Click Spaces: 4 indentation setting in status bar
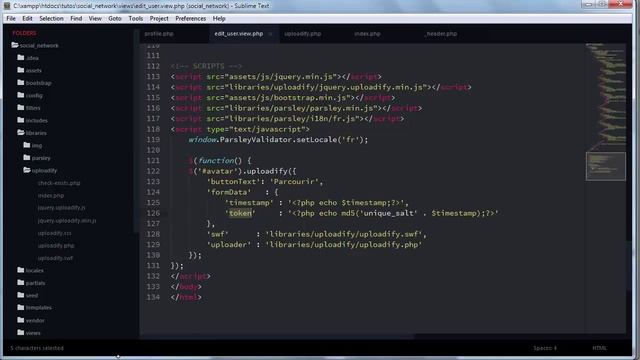This screenshot has height=360, width=640. [545, 348]
